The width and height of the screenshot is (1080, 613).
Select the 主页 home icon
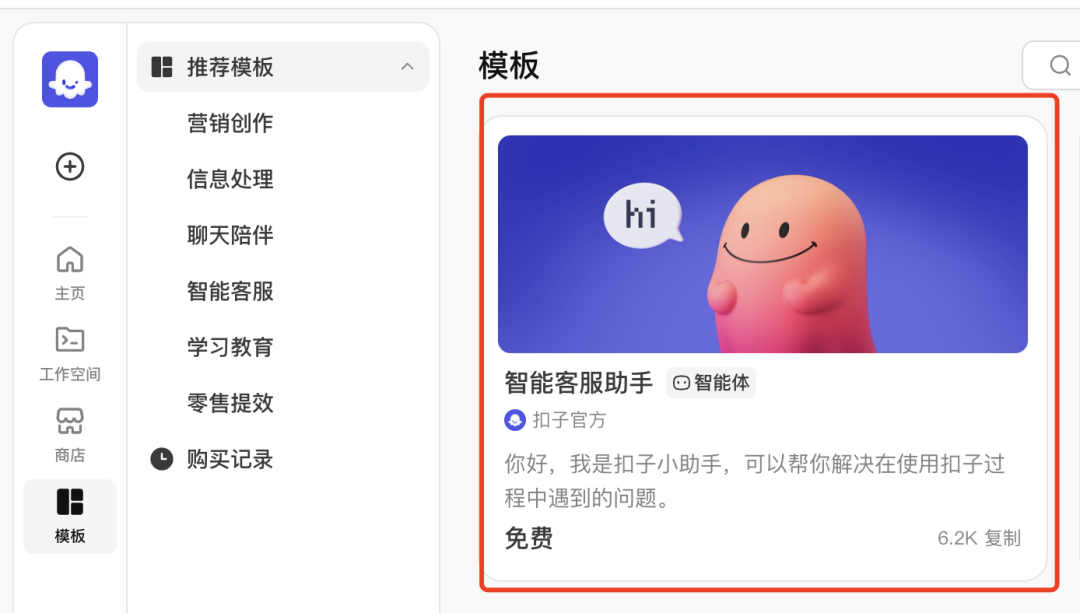[69, 258]
